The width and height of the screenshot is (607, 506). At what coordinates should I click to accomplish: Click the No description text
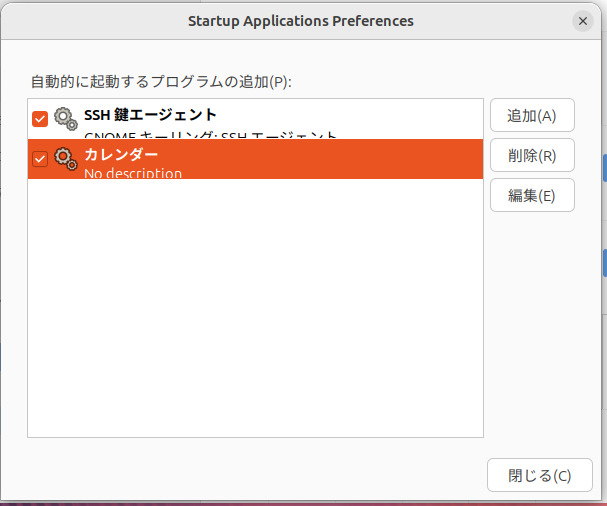click(133, 173)
